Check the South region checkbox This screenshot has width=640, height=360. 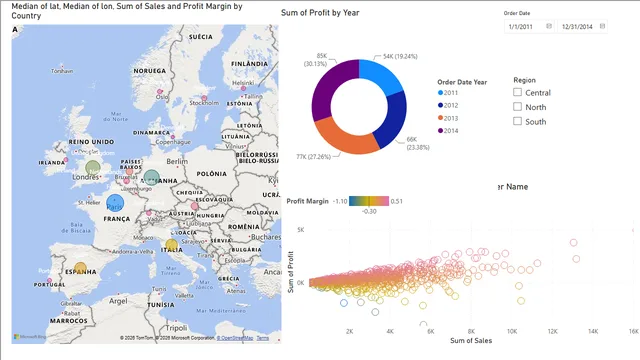click(518, 121)
